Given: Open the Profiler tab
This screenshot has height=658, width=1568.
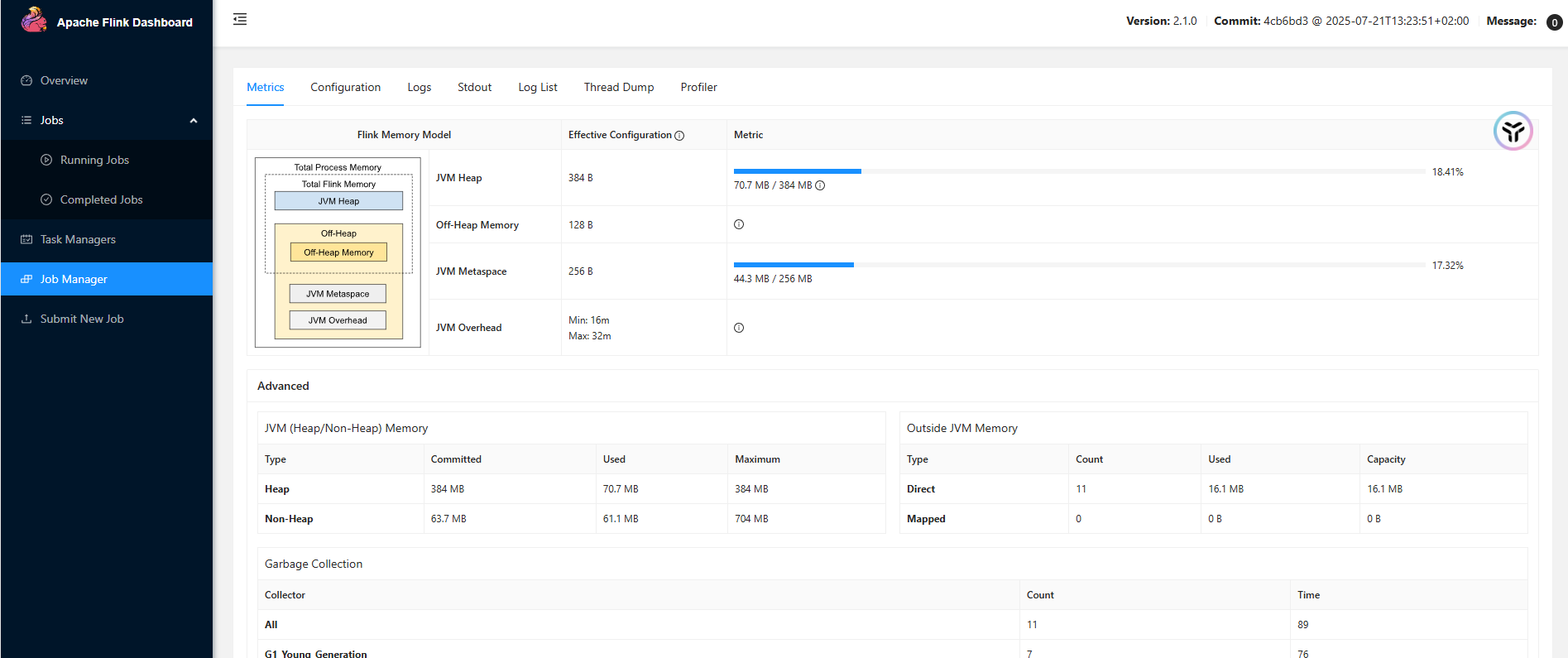Looking at the screenshot, I should (698, 87).
